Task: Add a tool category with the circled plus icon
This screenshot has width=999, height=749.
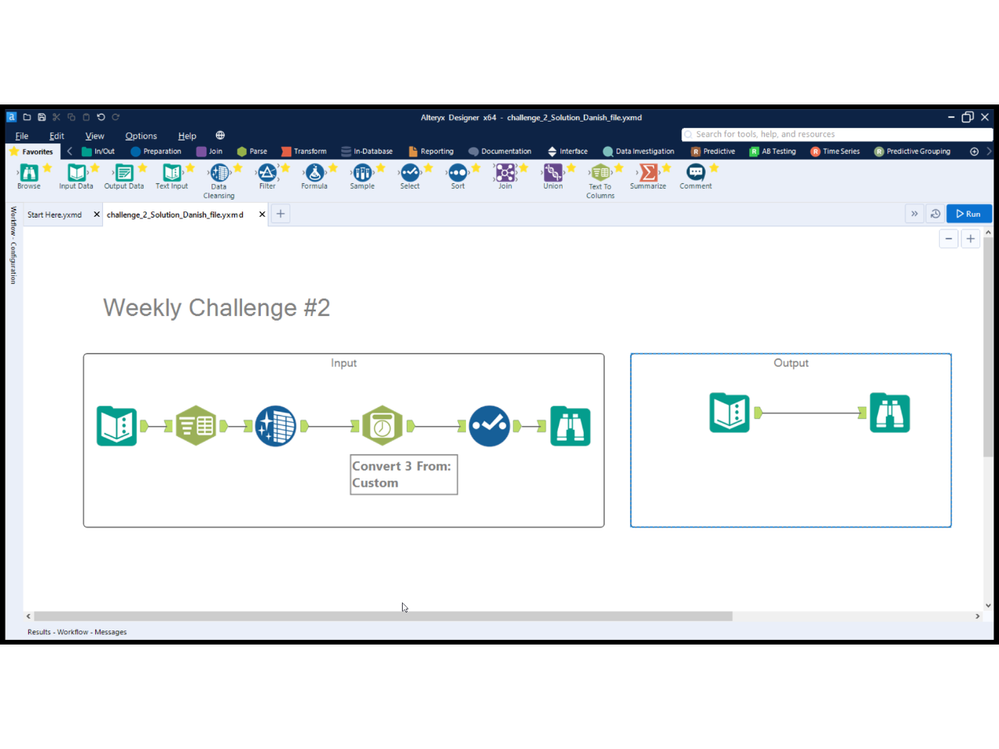Action: pos(974,152)
